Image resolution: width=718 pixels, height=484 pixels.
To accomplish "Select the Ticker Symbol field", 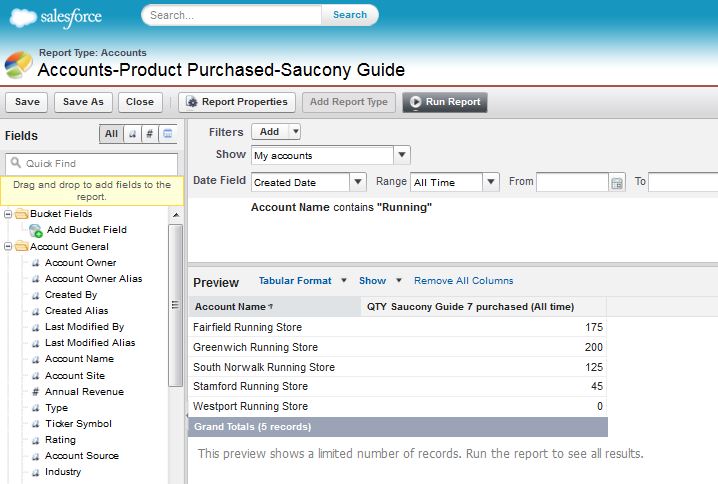I will [78, 424].
